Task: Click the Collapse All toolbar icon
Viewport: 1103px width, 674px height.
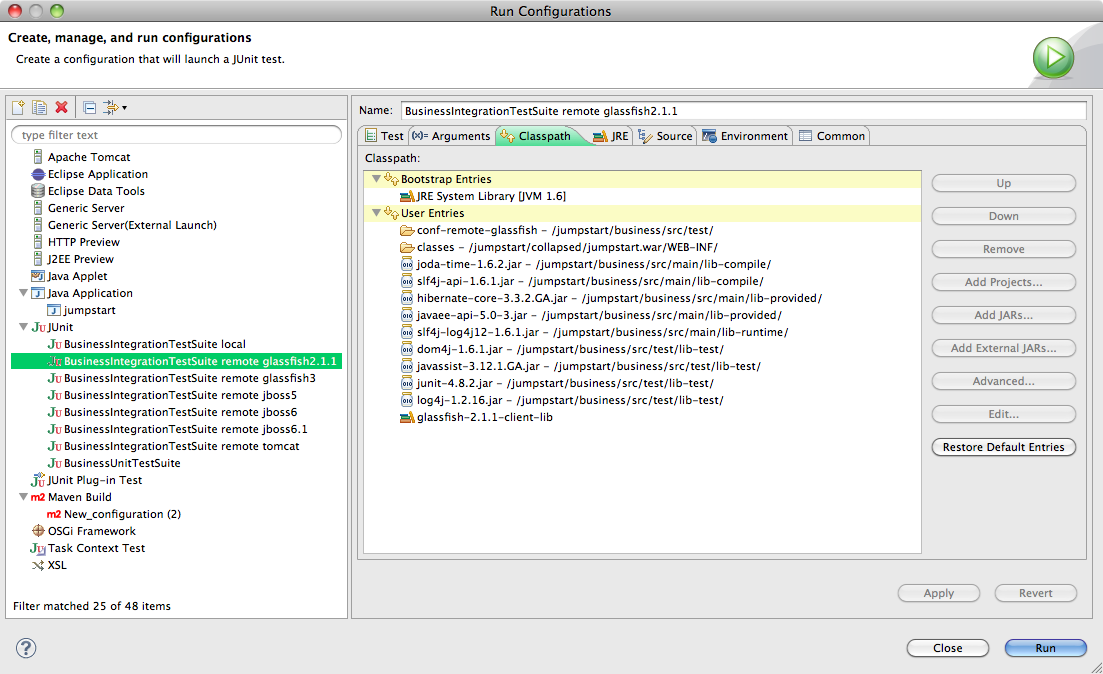Action: 89,108
